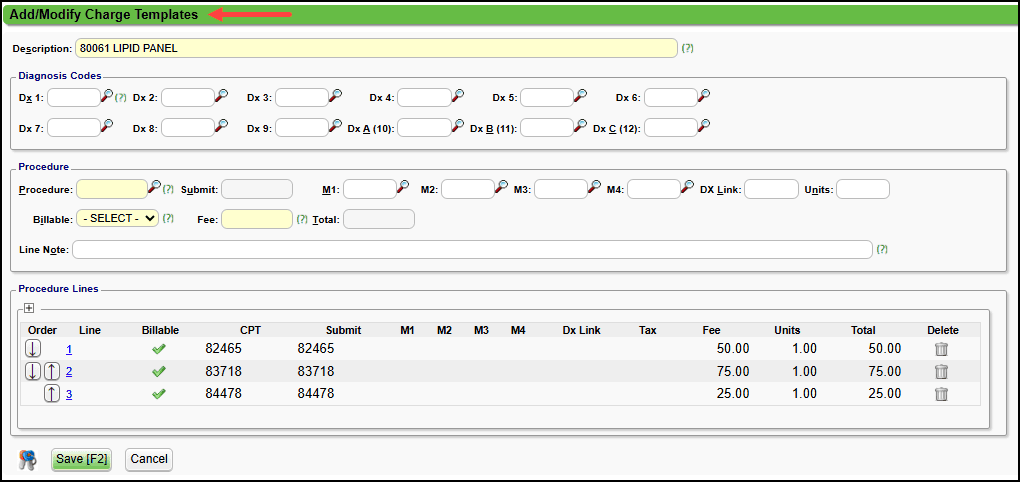
Task: Move line 1 down with arrow icon
Action: [x=33, y=349]
